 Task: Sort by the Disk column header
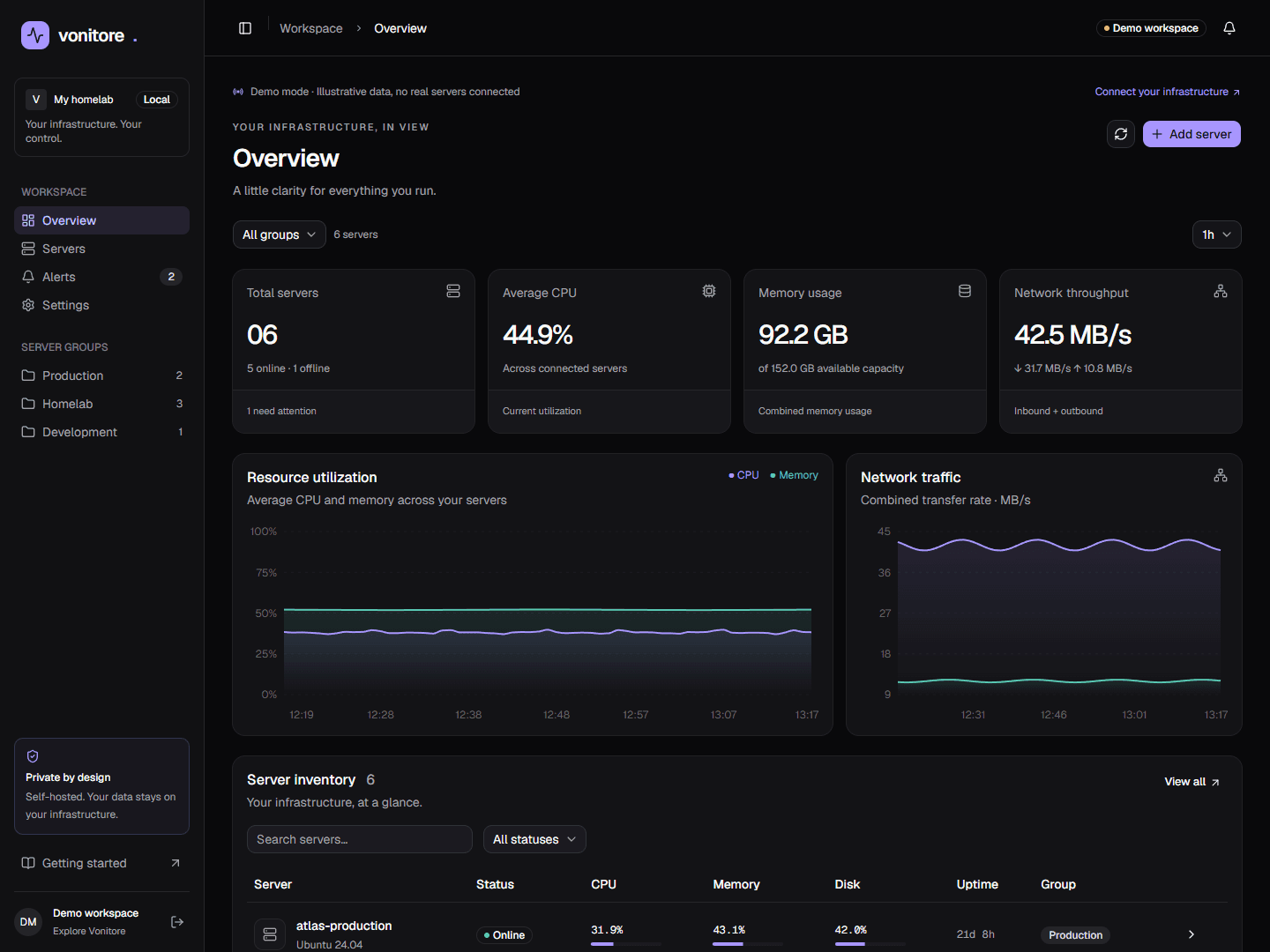(x=848, y=884)
